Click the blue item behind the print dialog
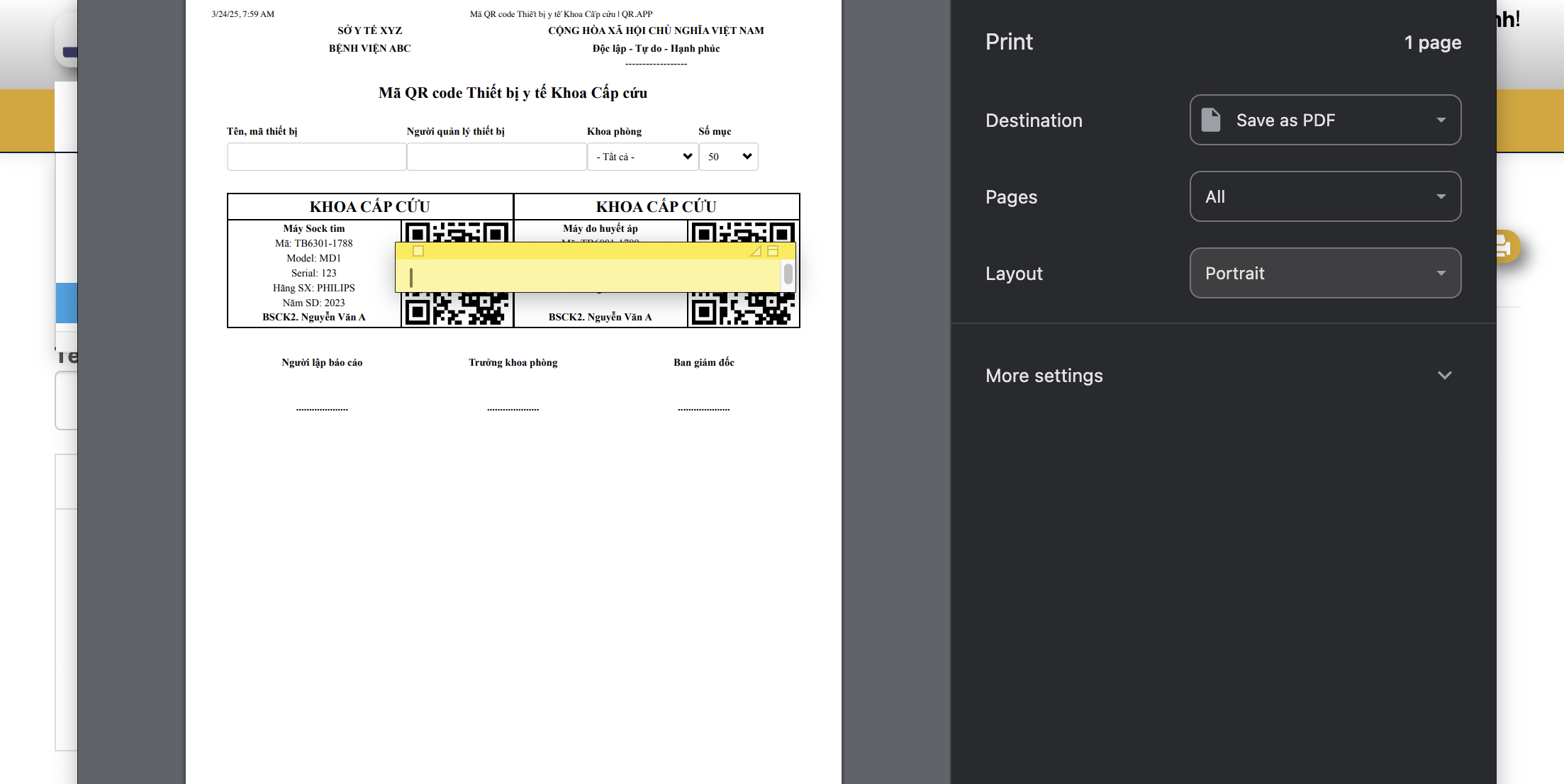 tap(66, 303)
